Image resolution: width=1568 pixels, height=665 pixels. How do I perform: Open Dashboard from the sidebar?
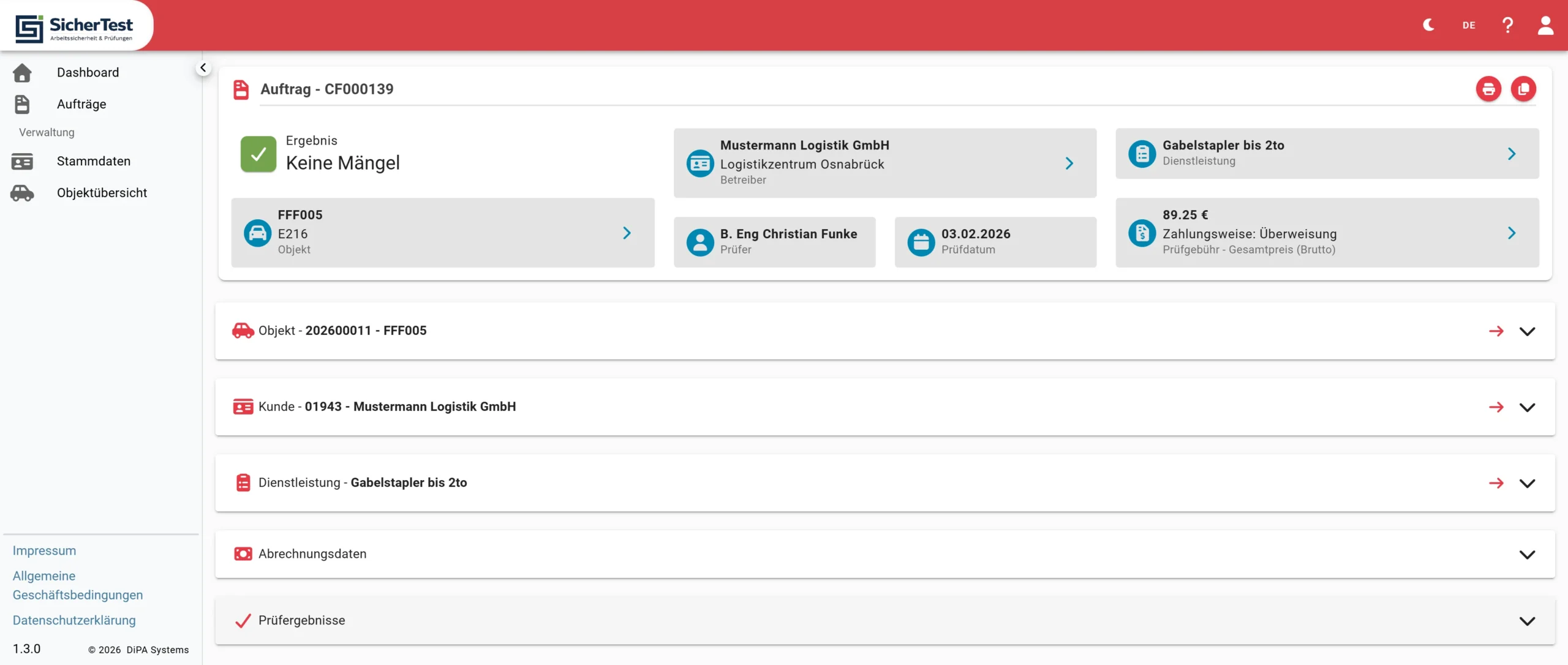(x=88, y=72)
